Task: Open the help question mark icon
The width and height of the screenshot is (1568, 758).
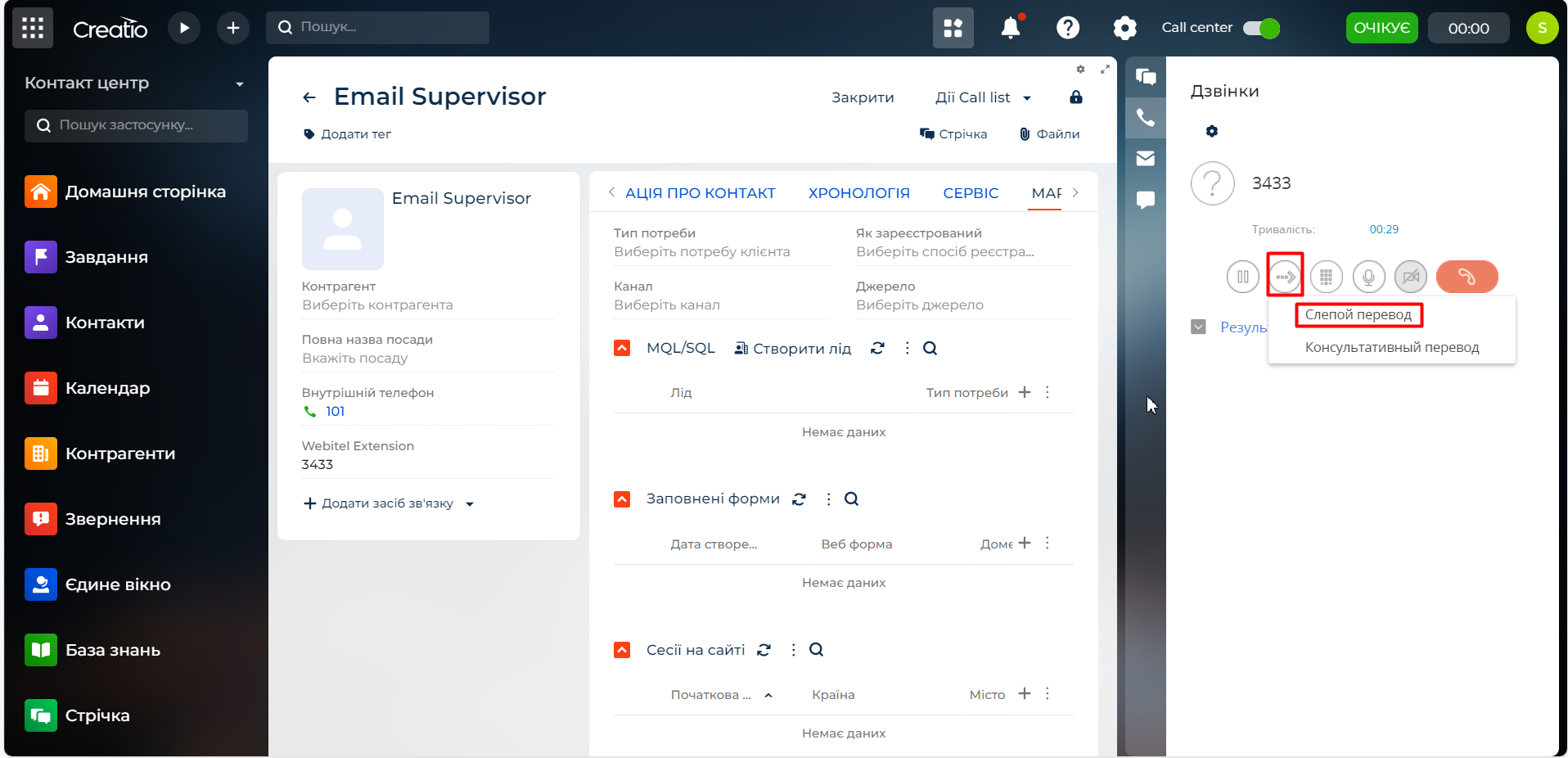Action: (x=1068, y=28)
